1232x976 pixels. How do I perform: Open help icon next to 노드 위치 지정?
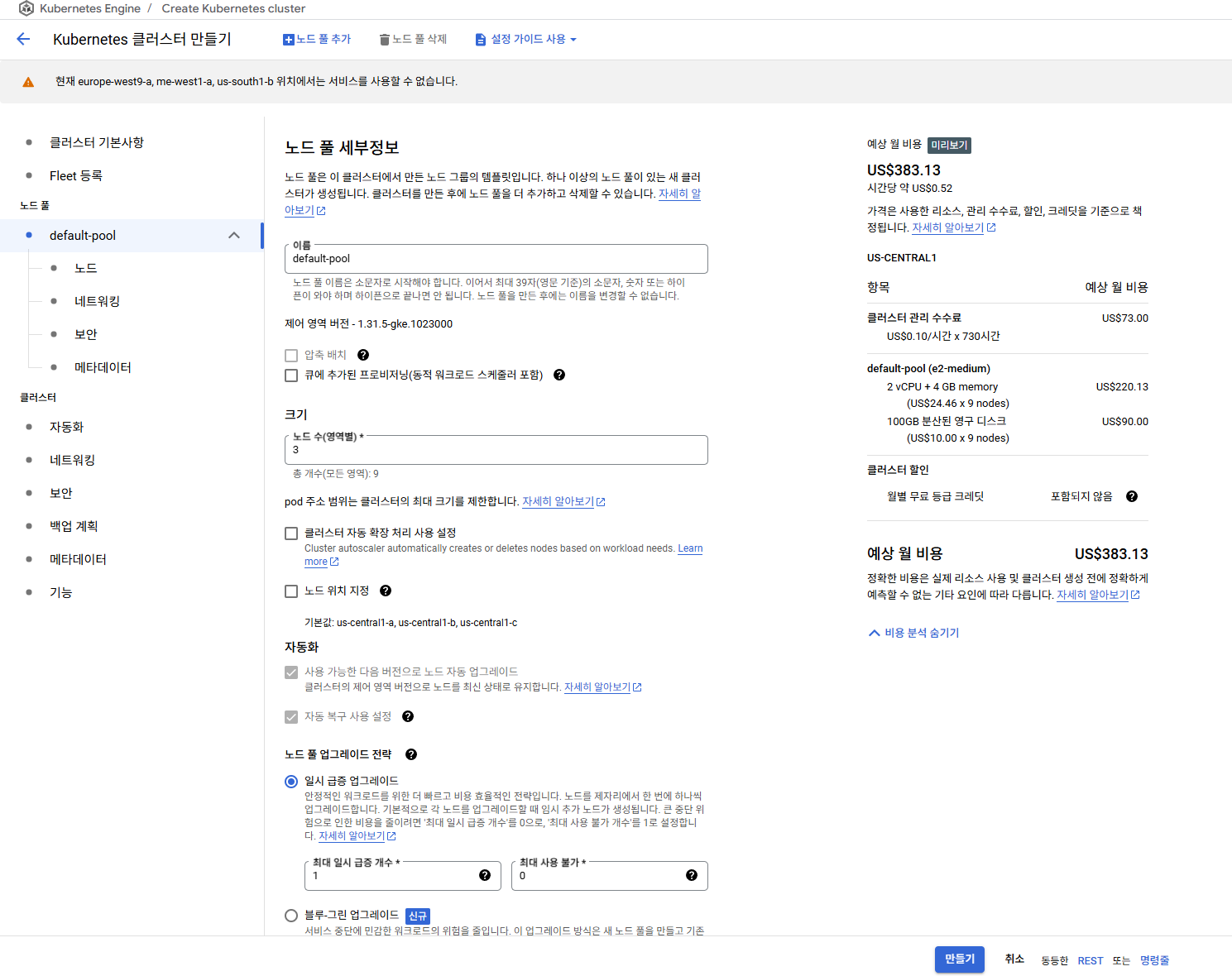pyautogui.click(x=386, y=591)
